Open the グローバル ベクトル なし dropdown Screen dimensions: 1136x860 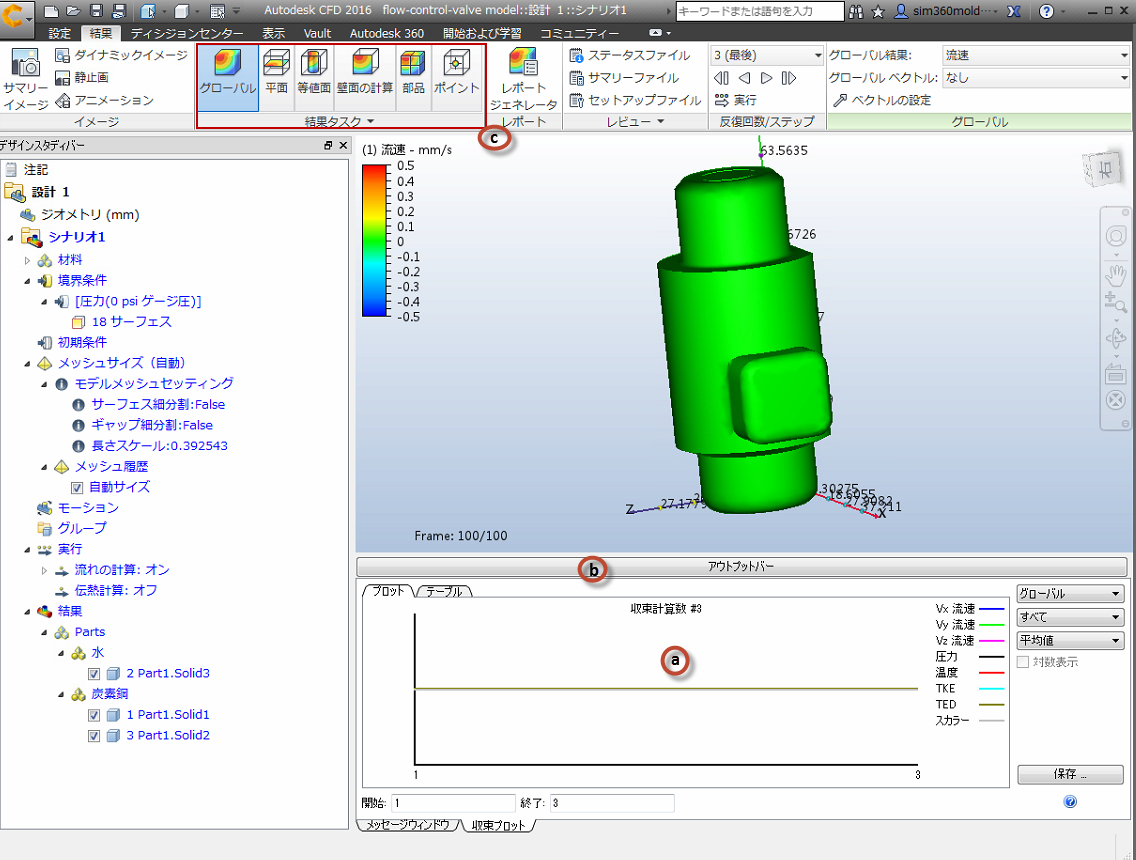coord(1036,78)
